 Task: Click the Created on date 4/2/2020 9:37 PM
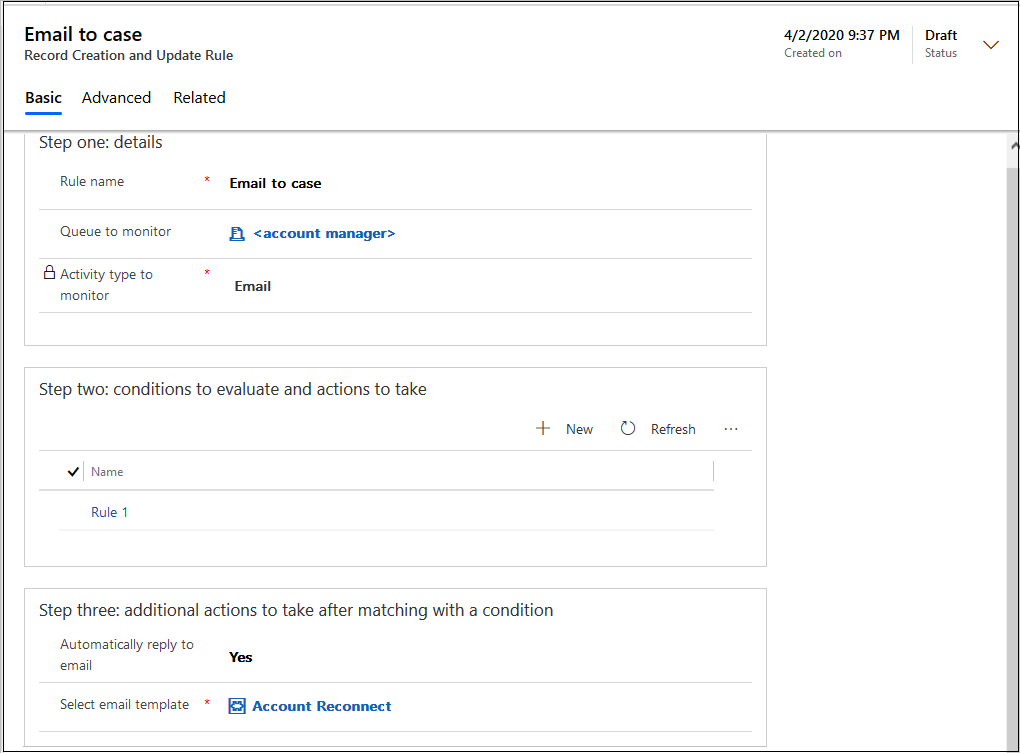(842, 35)
